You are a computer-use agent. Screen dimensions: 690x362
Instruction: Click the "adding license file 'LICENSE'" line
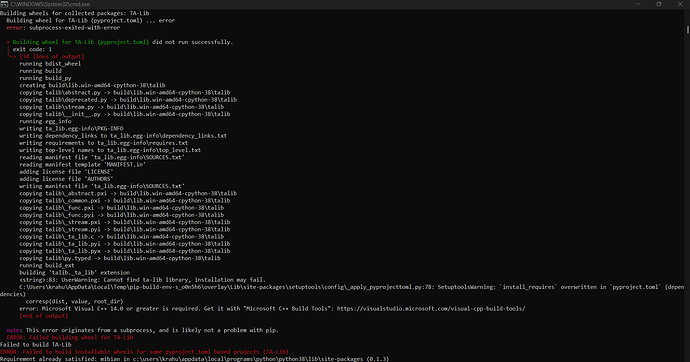(x=66, y=172)
